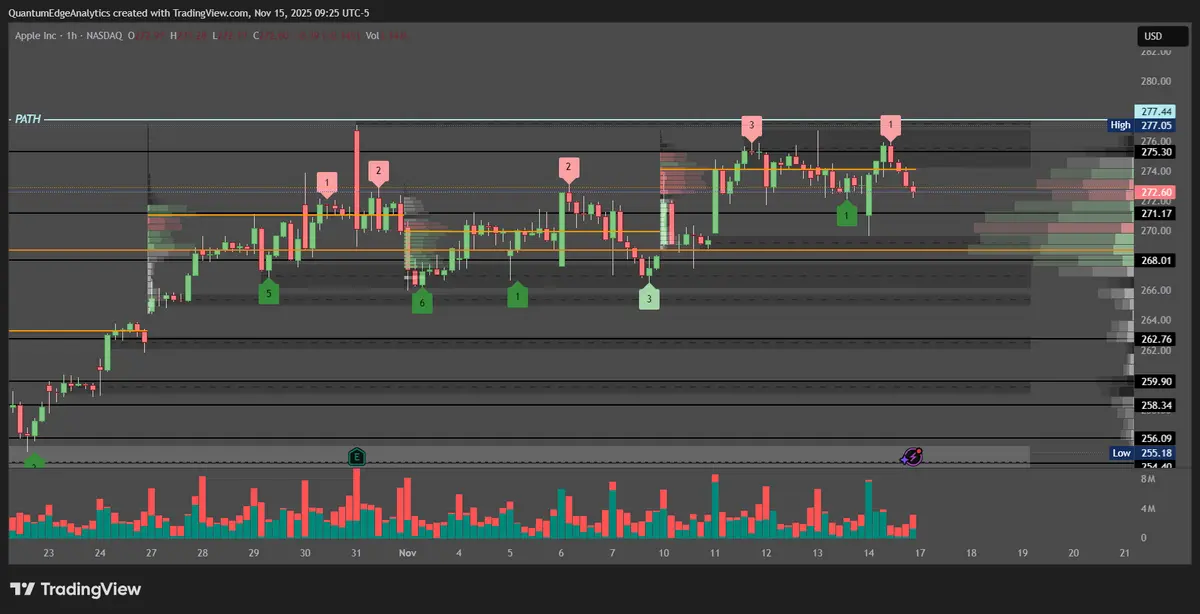Click the 'Nov' date axis label
The image size is (1200, 614).
click(x=407, y=552)
